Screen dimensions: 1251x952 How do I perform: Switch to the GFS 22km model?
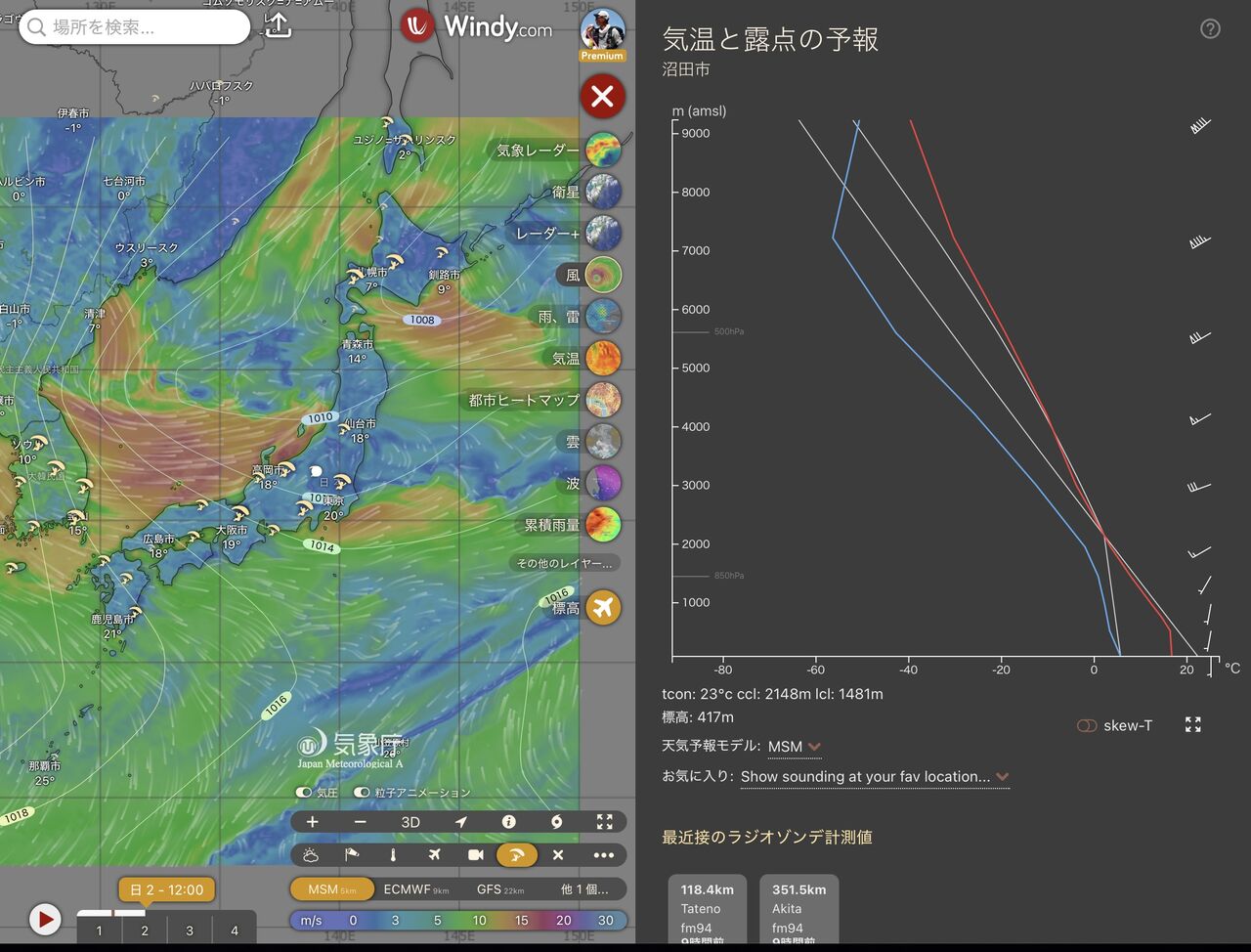coord(500,889)
